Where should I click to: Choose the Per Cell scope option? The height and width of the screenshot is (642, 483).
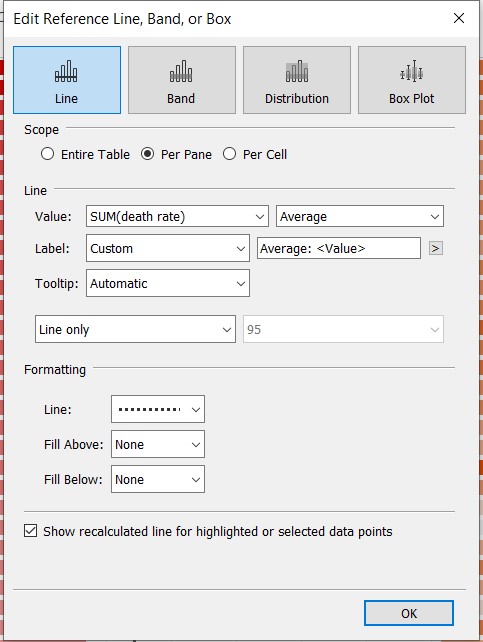point(229,154)
